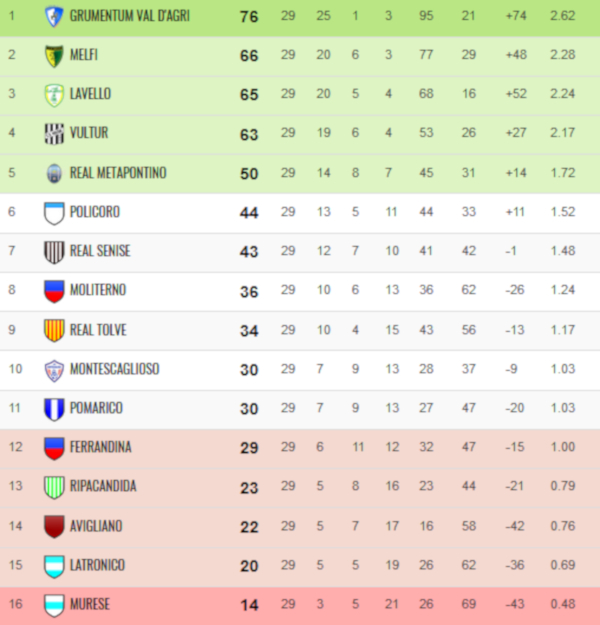Click the Melfi yellow-green shield logo
600x625 pixels.
(54, 56)
